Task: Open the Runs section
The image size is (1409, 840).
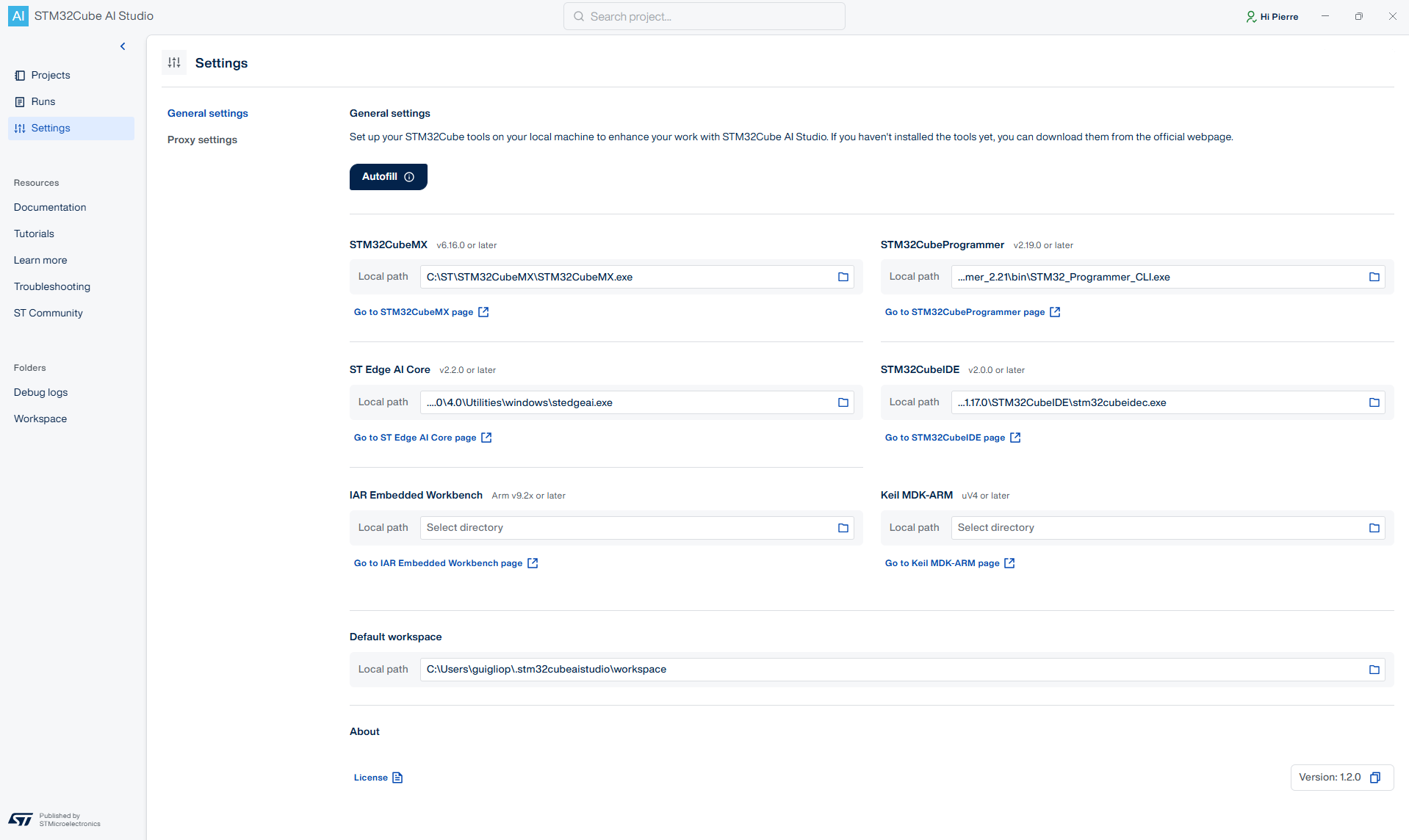Action: (x=71, y=102)
